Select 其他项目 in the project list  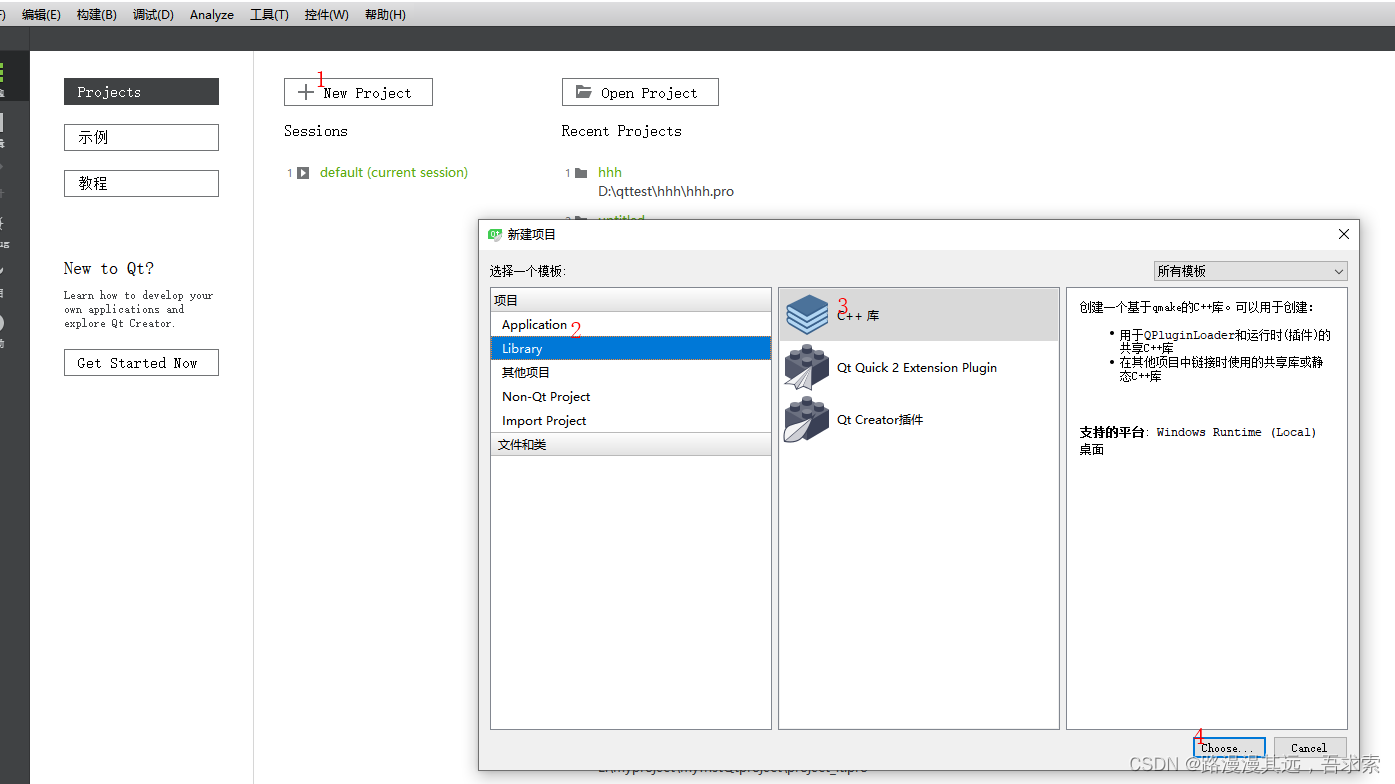click(x=630, y=373)
